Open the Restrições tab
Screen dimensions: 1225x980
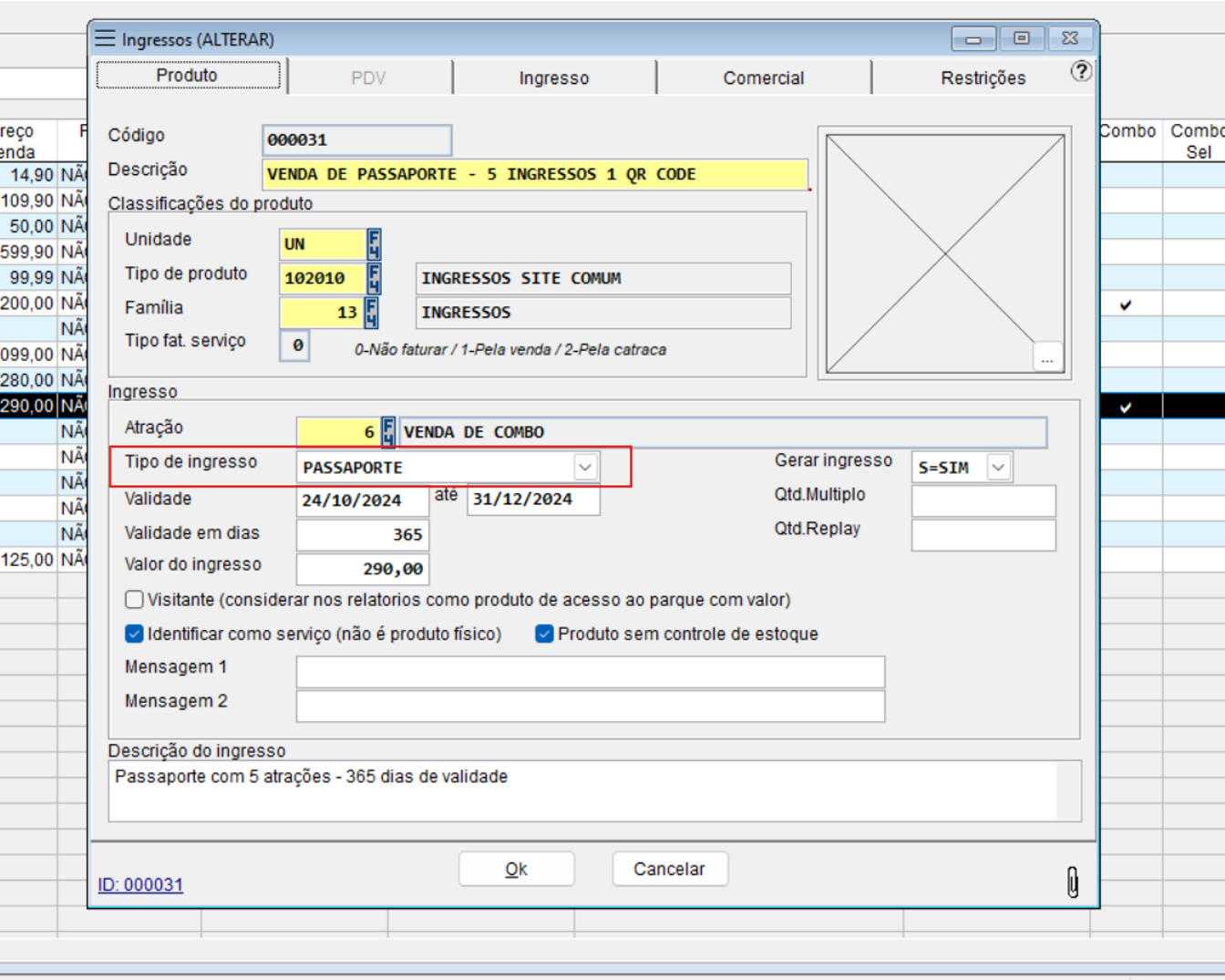(983, 78)
